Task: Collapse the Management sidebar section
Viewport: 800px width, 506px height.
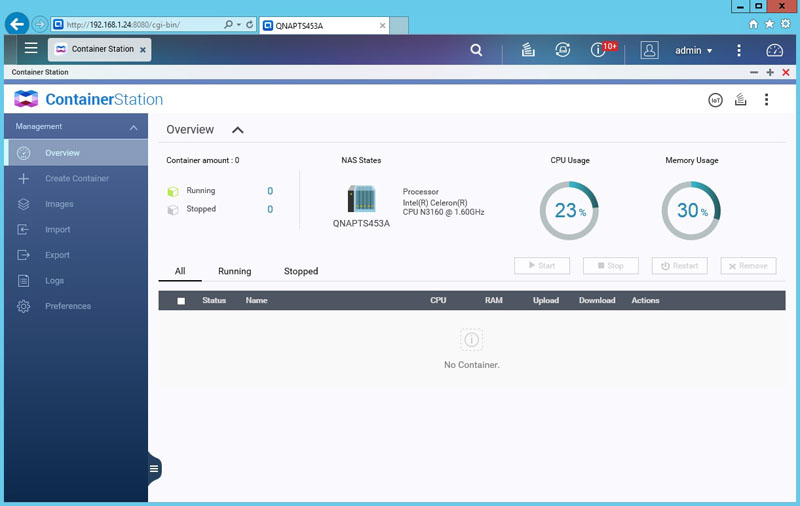Action: pyautogui.click(x=133, y=128)
